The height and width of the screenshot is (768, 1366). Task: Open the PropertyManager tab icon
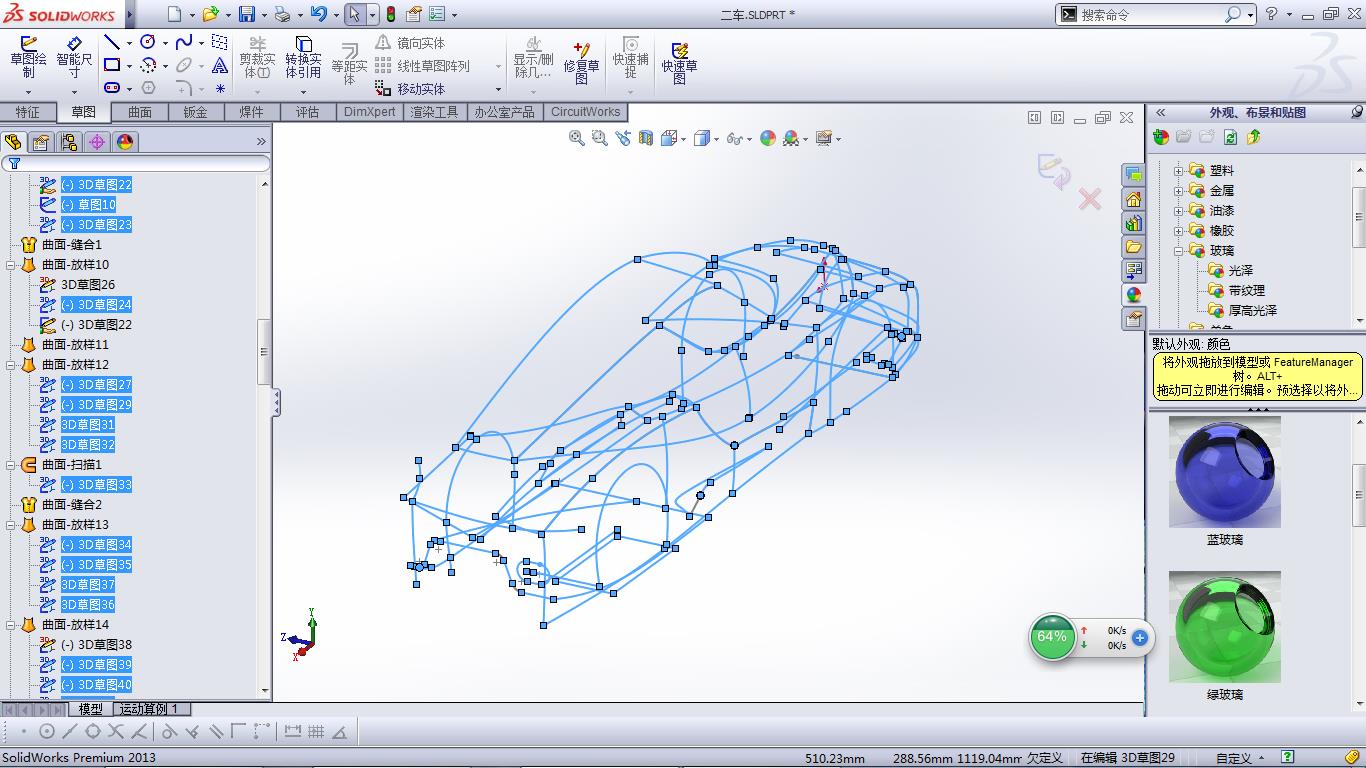click(x=41, y=142)
